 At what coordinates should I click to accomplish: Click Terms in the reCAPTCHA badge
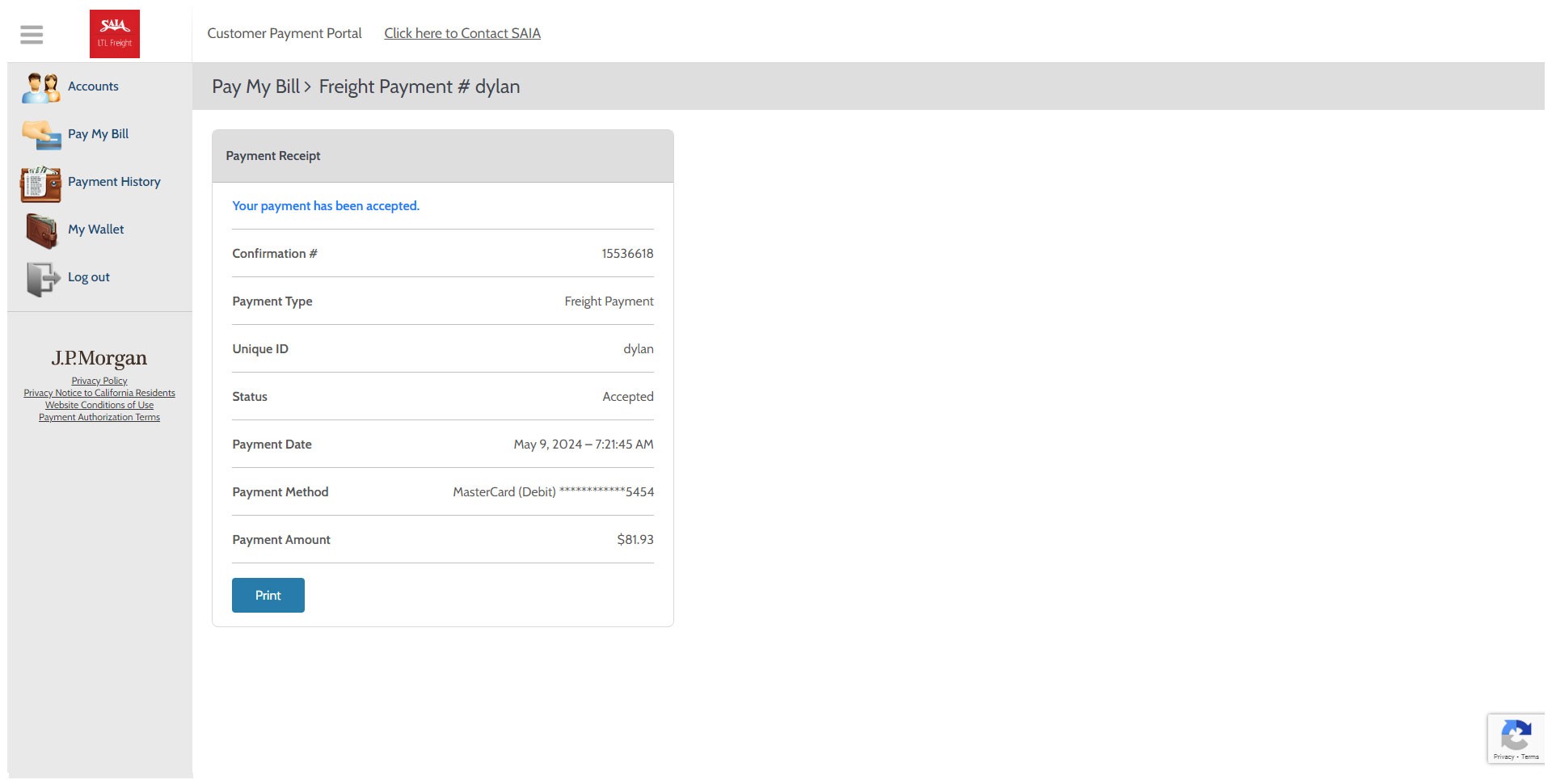coord(1530,757)
